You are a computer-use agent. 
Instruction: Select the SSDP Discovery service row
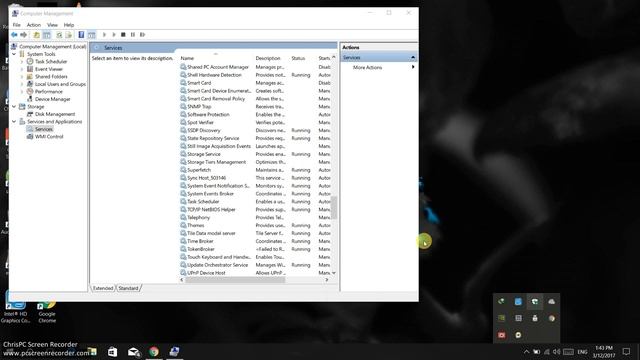click(x=255, y=130)
